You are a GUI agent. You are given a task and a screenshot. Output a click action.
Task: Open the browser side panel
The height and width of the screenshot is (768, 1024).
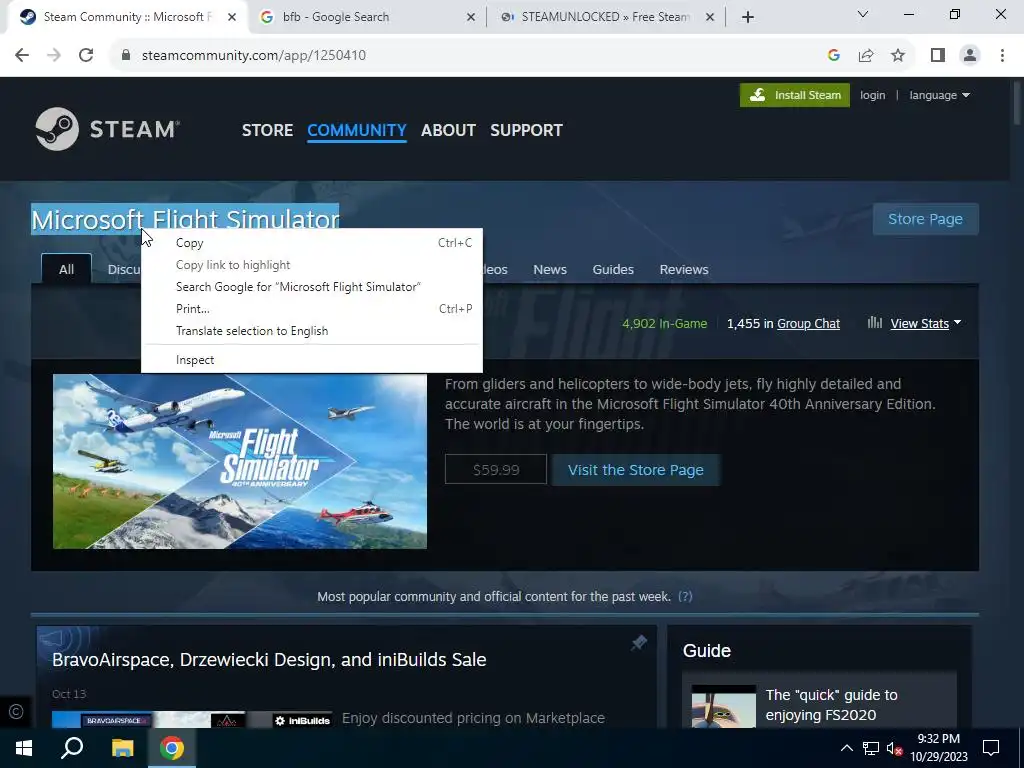[x=938, y=56]
